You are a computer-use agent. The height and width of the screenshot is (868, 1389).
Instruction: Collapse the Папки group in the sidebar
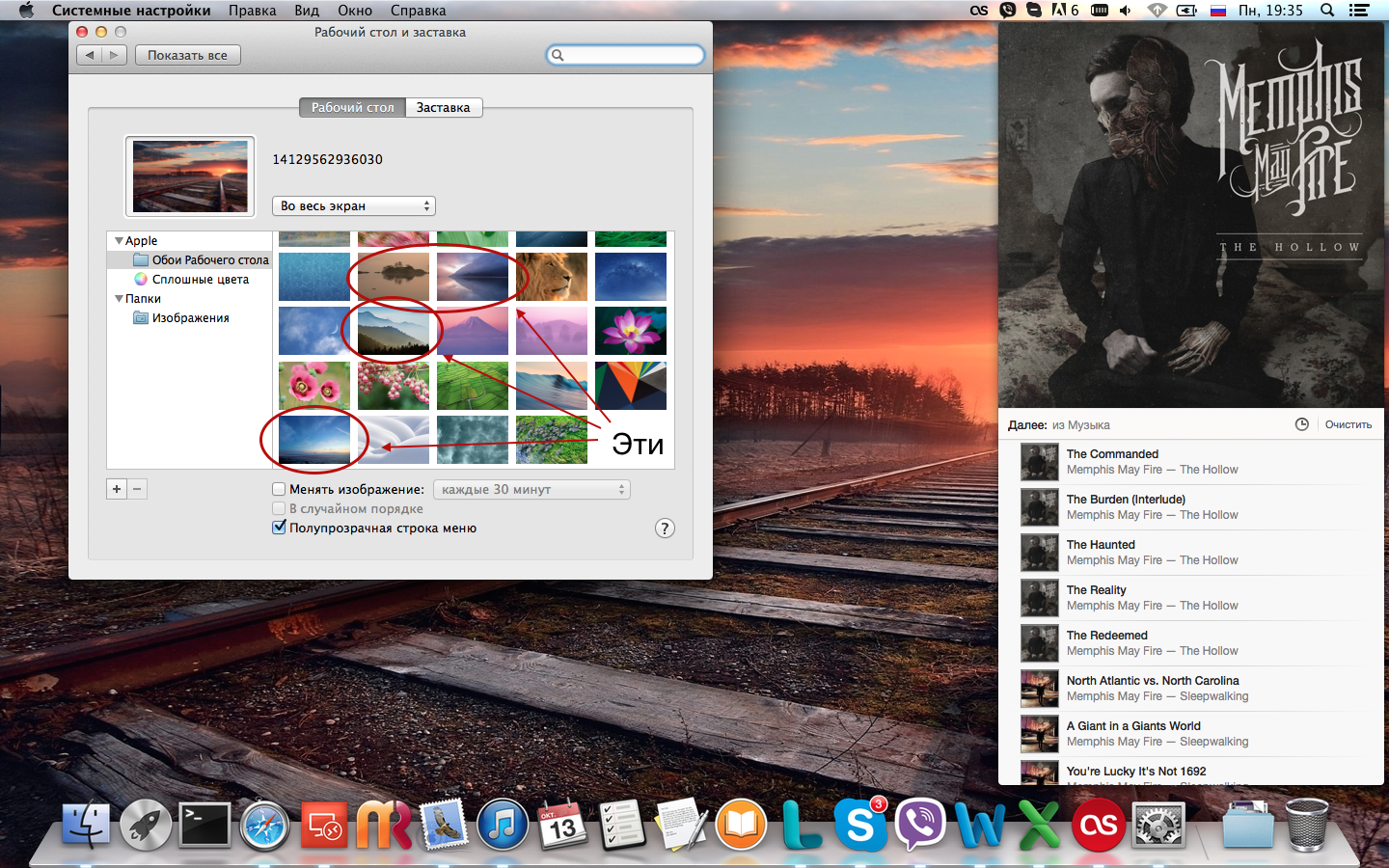[x=119, y=298]
